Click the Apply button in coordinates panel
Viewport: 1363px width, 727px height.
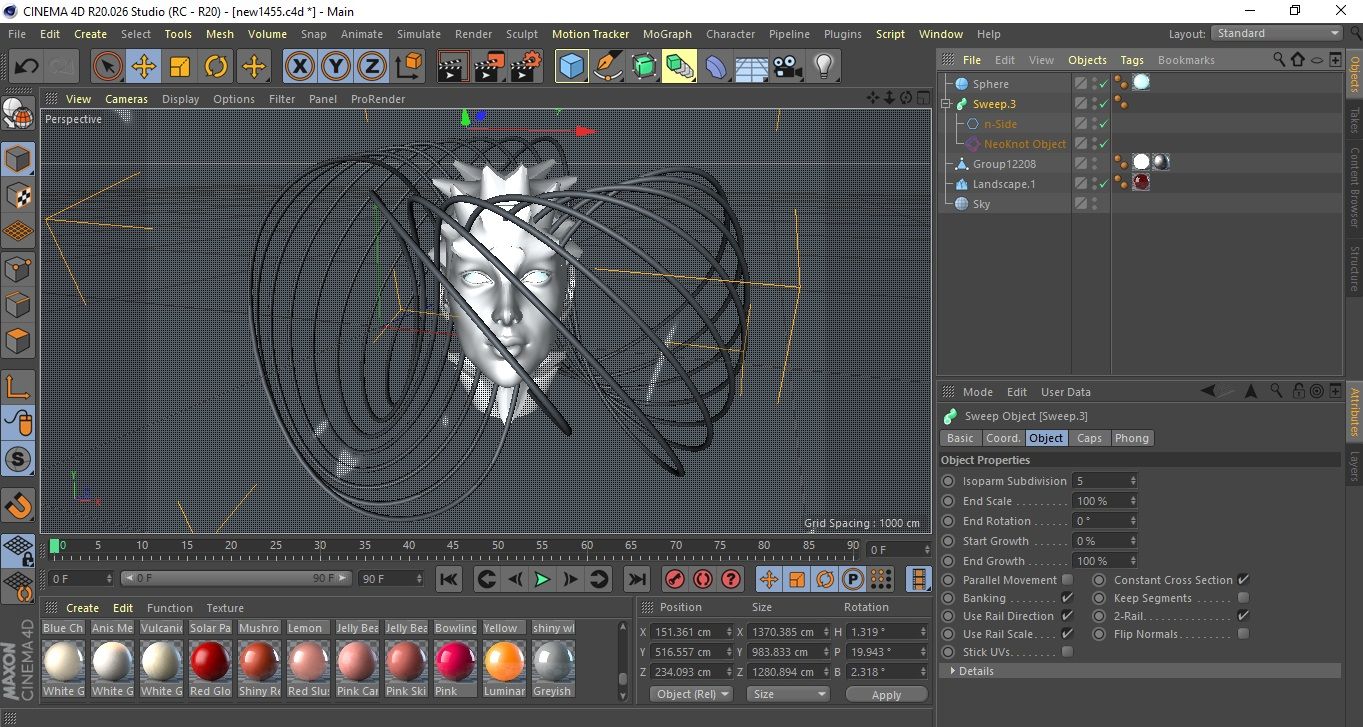[886, 694]
